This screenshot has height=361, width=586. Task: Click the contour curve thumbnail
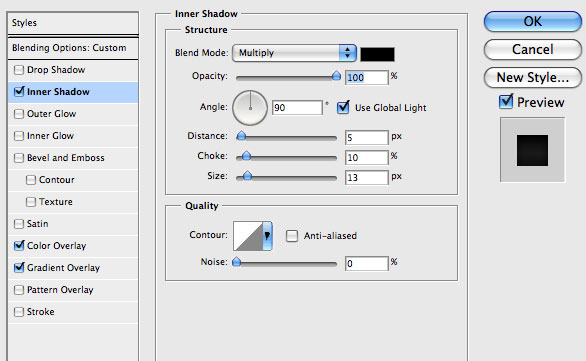[248, 235]
